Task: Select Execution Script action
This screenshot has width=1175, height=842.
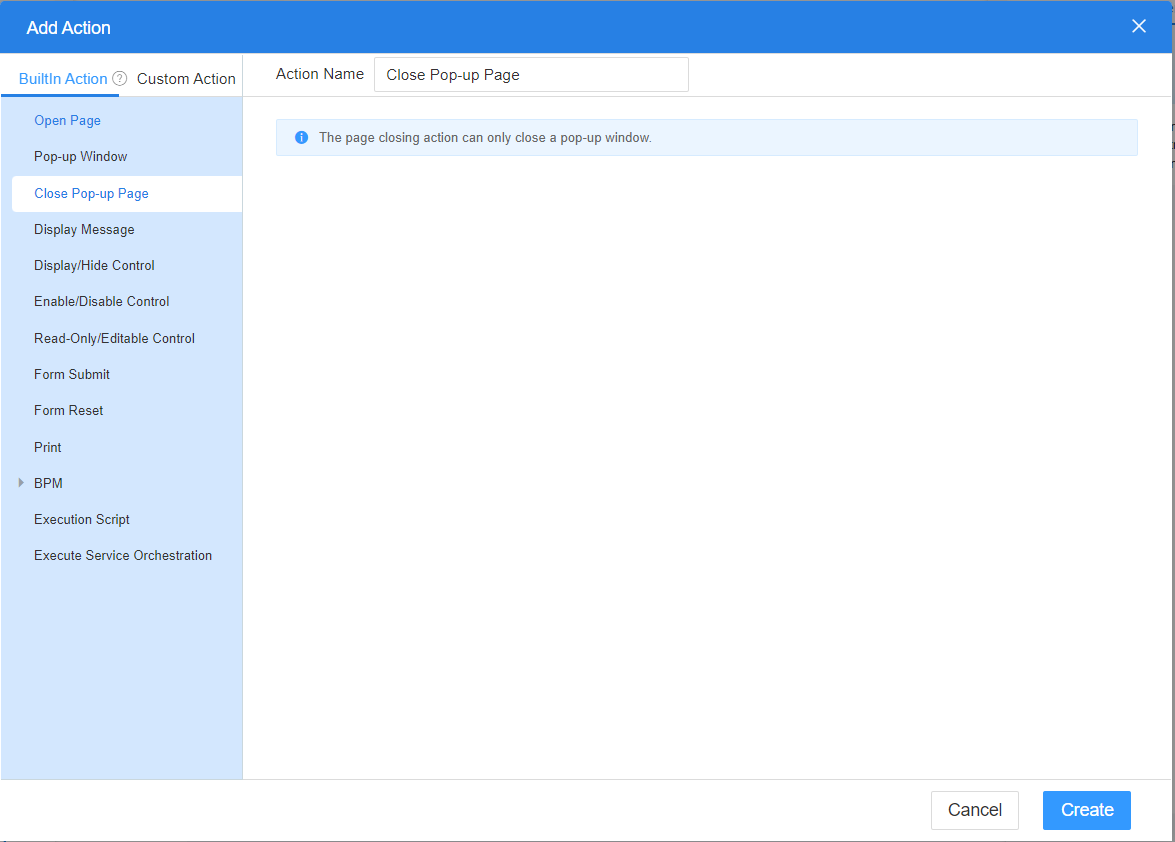Action: (x=82, y=519)
